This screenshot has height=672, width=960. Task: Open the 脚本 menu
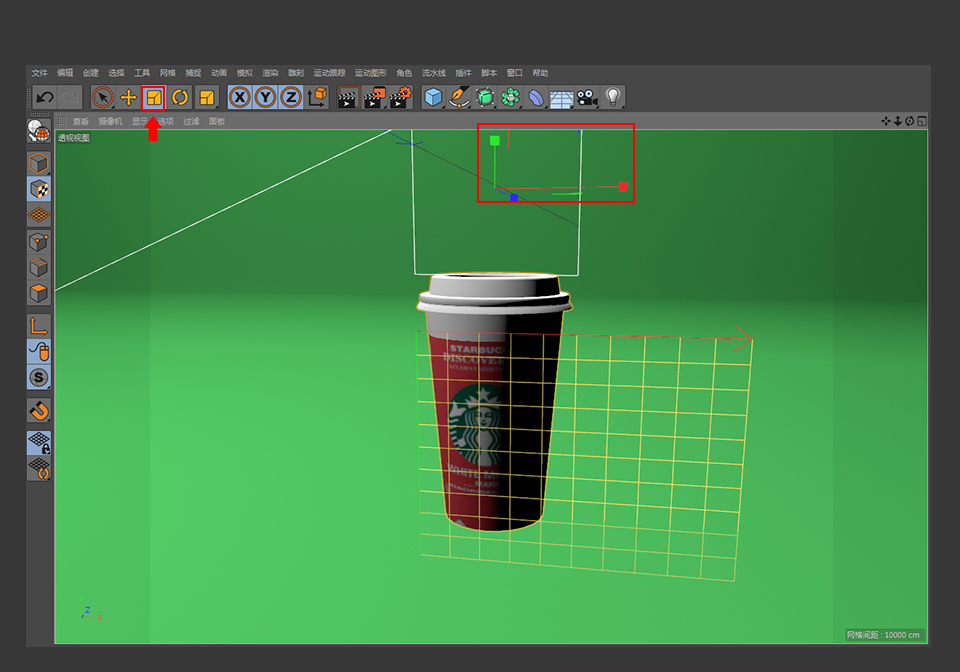click(x=489, y=73)
